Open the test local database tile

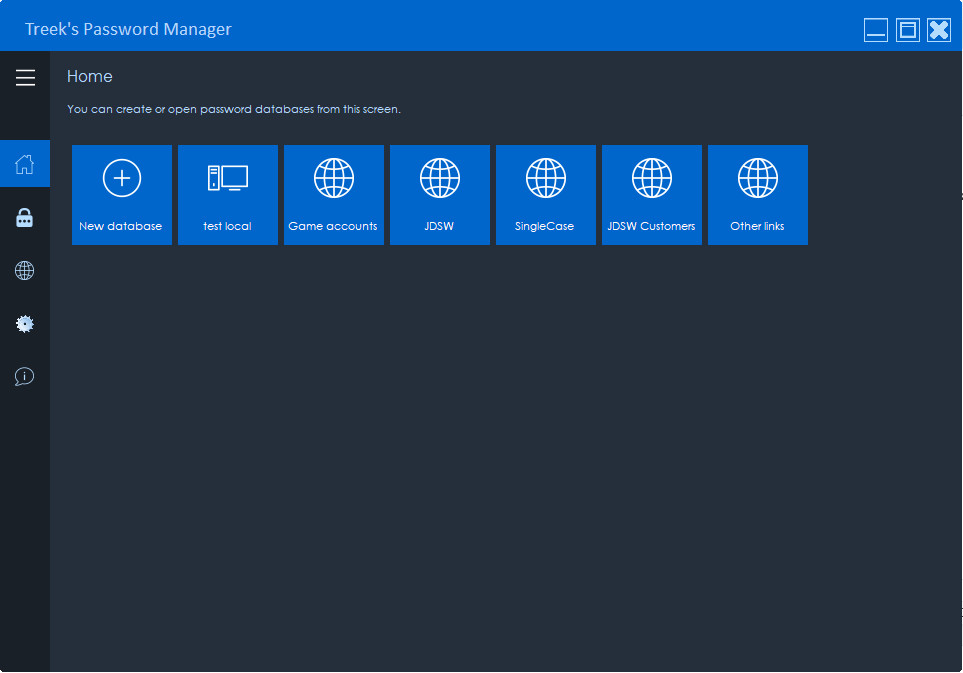point(228,195)
